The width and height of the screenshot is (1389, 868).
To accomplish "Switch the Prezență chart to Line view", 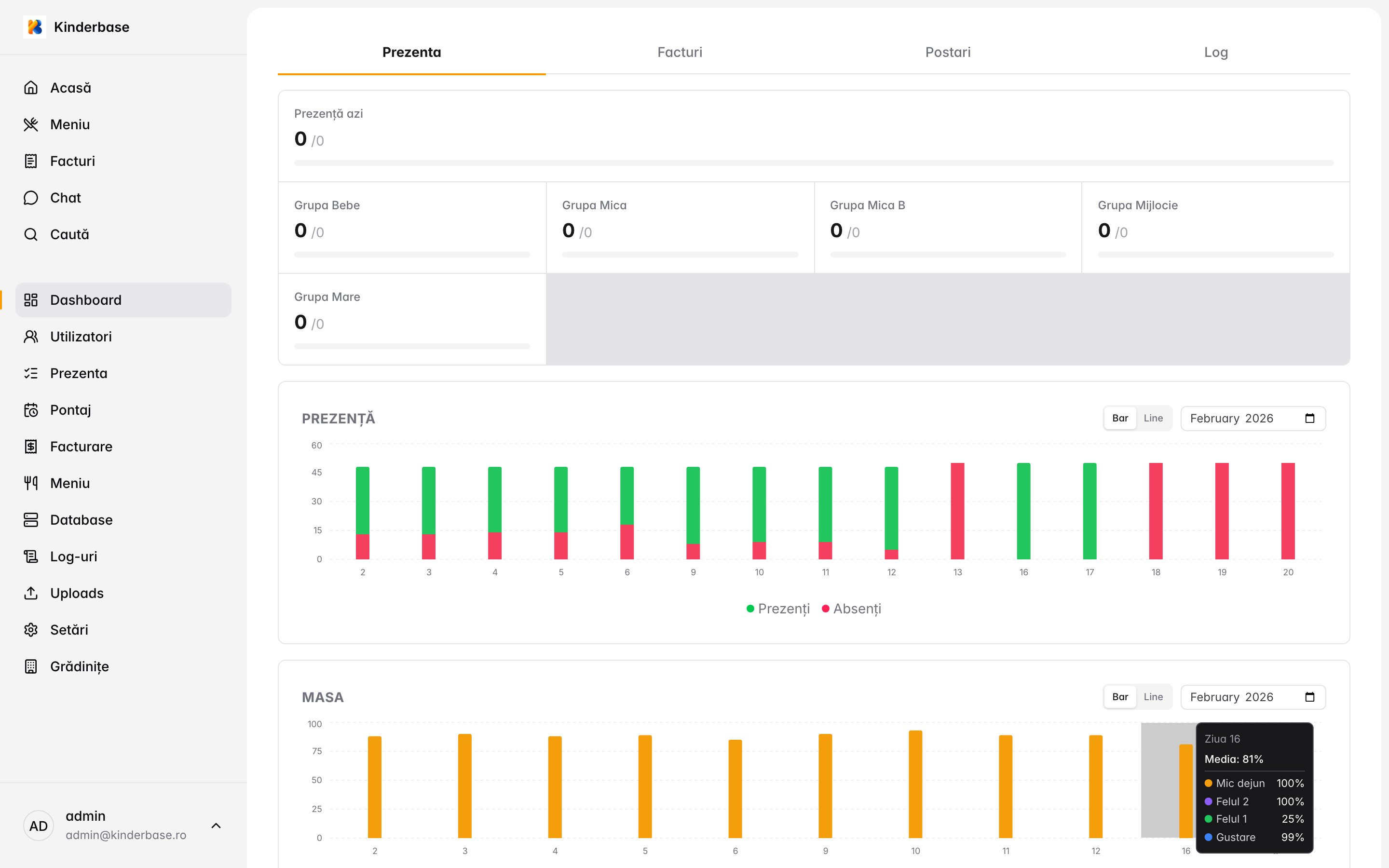I will point(1153,418).
